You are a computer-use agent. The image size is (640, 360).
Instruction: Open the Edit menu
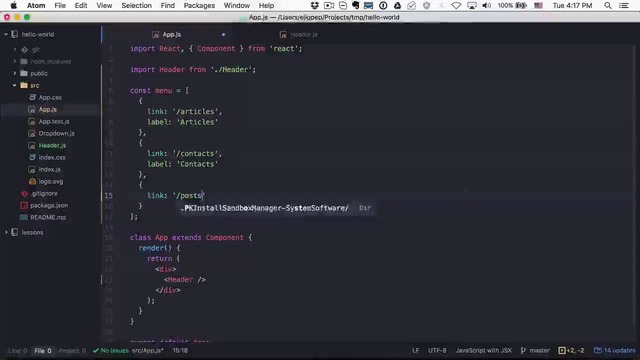point(81,5)
